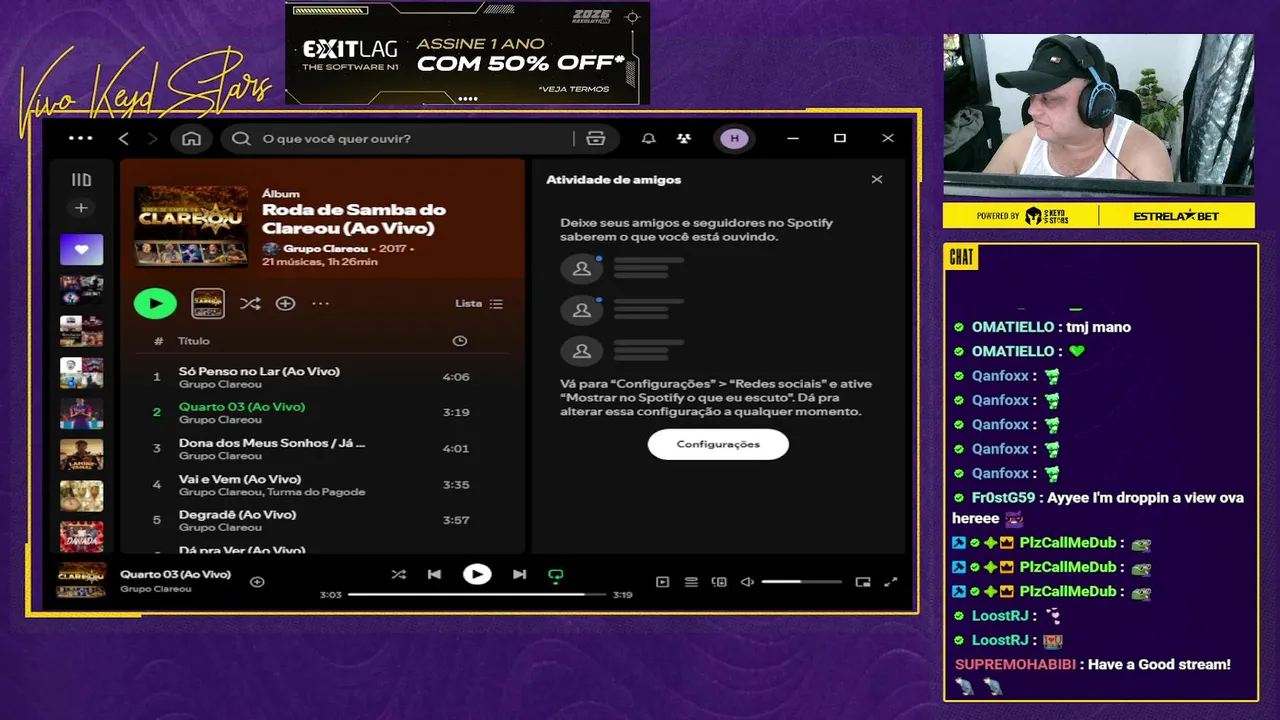This screenshot has width=1280, height=720.
Task: Click track duration '4:06'
Action: 456,377
